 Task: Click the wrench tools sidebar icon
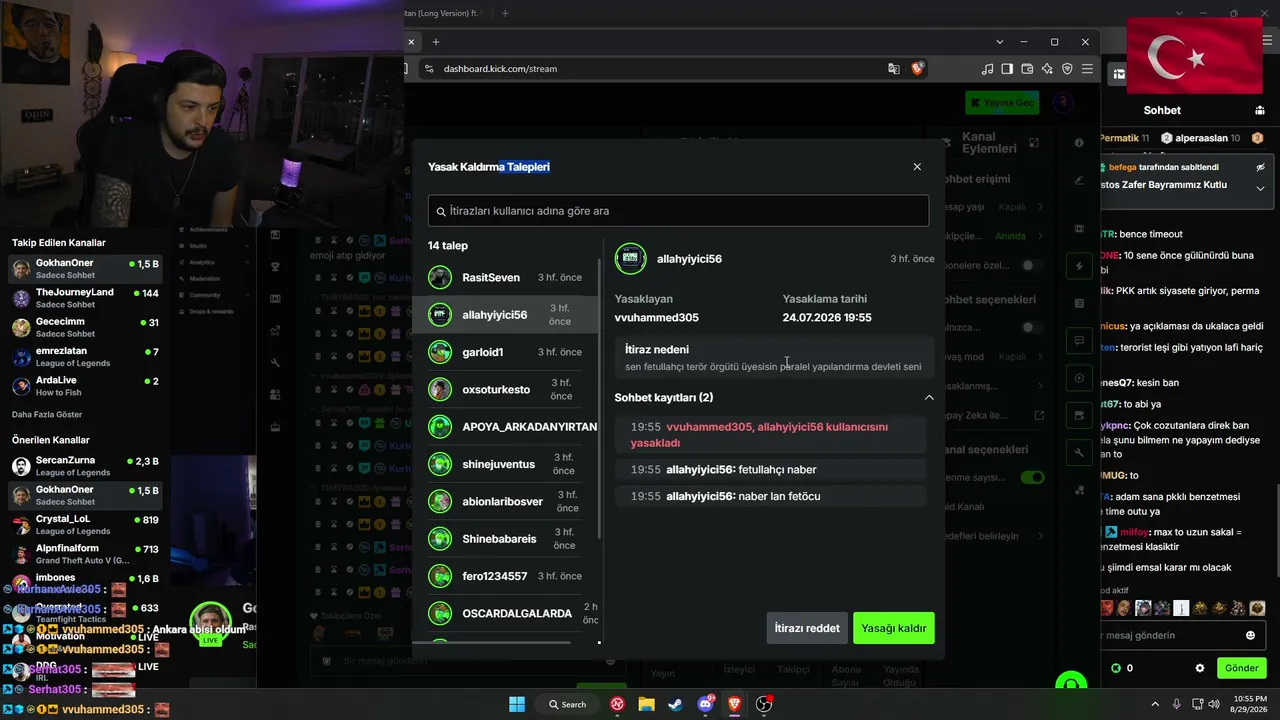click(1079, 453)
